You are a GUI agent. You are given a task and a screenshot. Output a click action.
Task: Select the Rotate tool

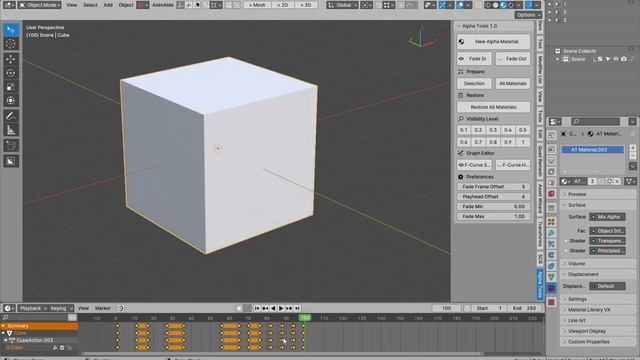tap(11, 73)
